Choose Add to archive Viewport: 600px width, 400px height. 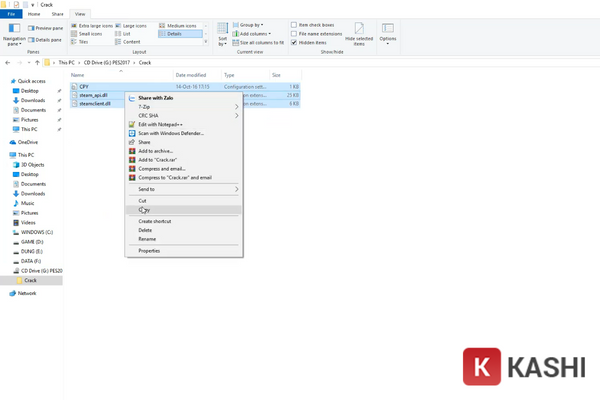coord(184,151)
